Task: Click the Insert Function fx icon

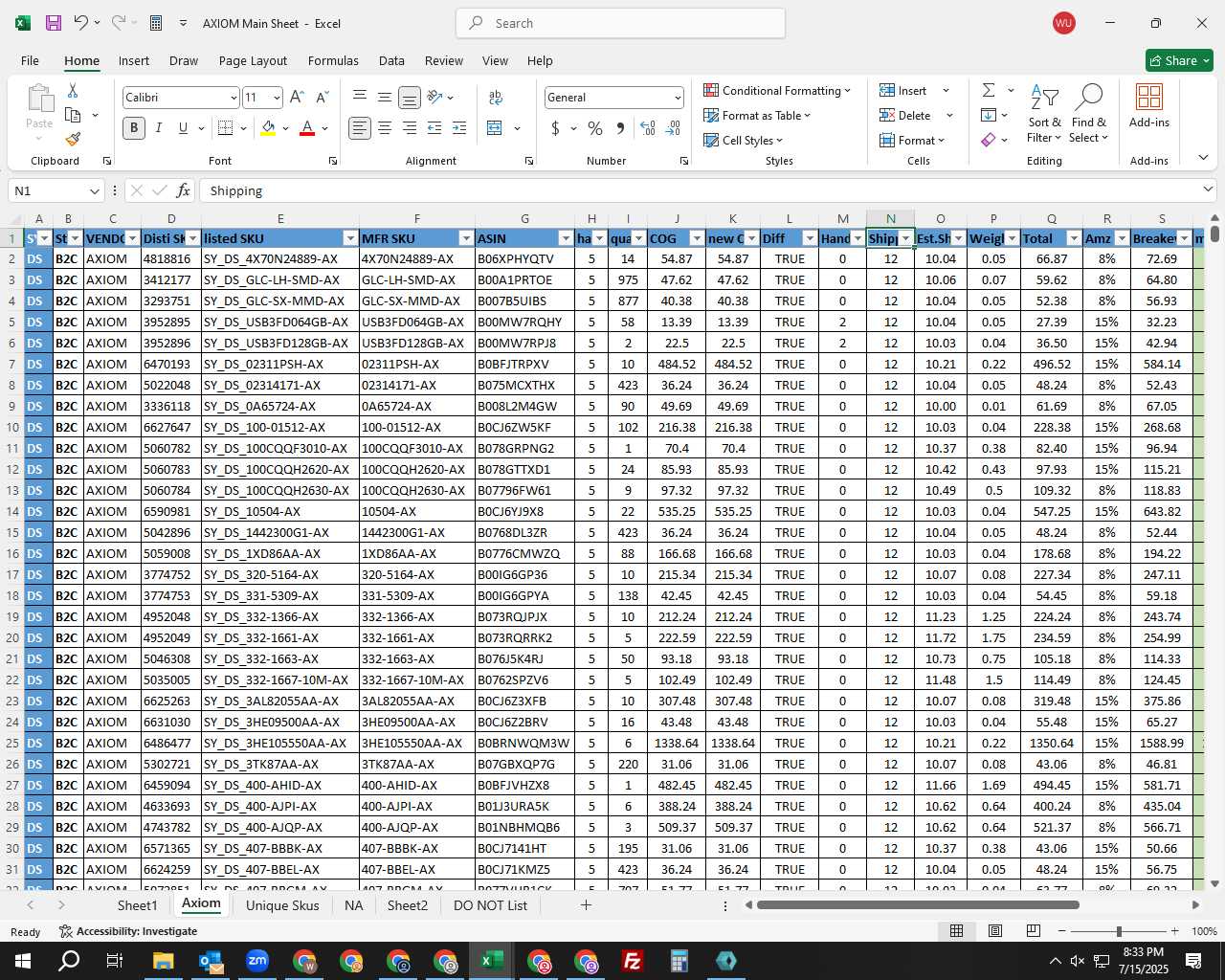Action: point(184,190)
